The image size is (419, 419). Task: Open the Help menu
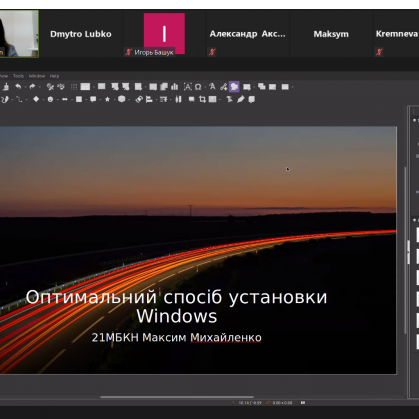(54, 76)
